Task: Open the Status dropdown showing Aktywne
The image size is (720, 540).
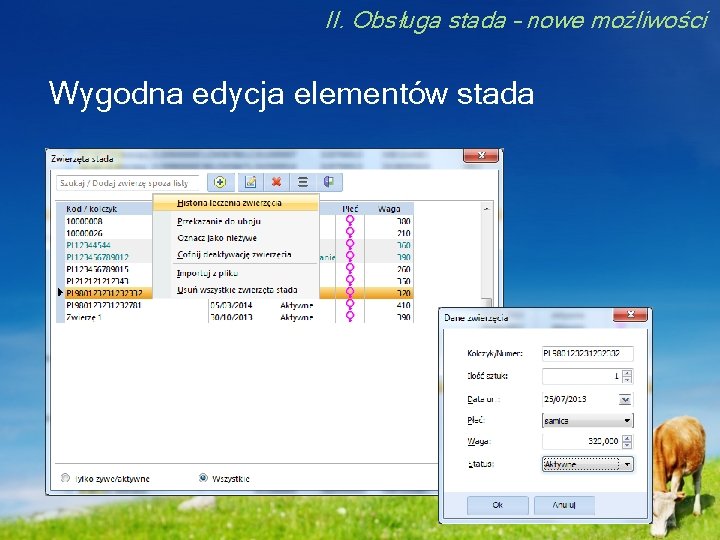Action: 587,464
